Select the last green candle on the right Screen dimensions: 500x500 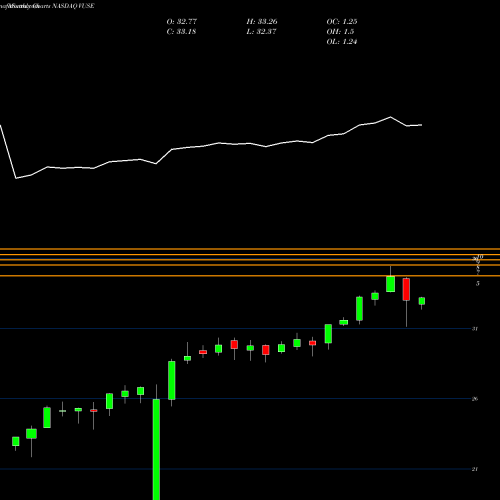pyautogui.click(x=422, y=301)
